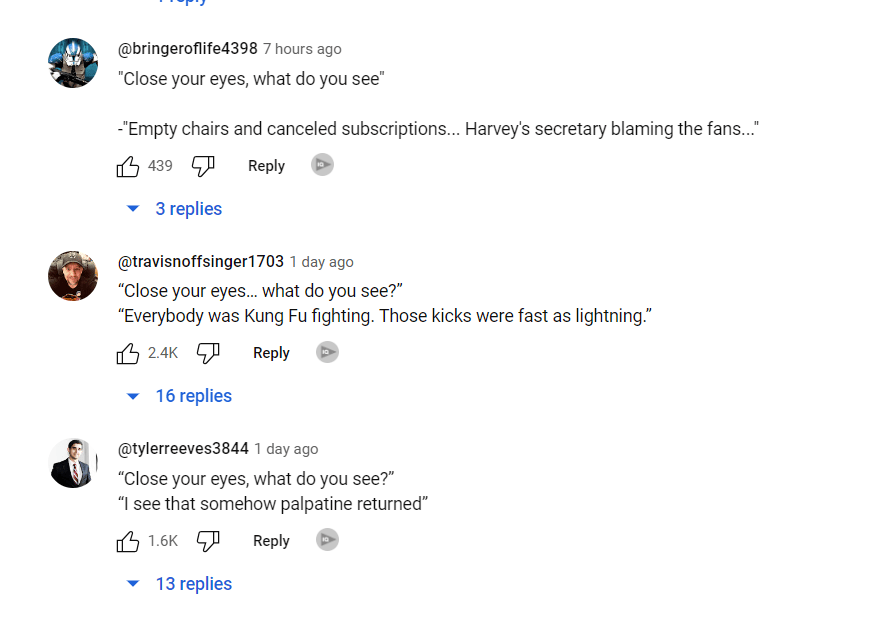The height and width of the screenshot is (621, 886).
Task: Click the '1 day ago' timestamp on @tylerreeves3844's comment
Action: tap(286, 449)
